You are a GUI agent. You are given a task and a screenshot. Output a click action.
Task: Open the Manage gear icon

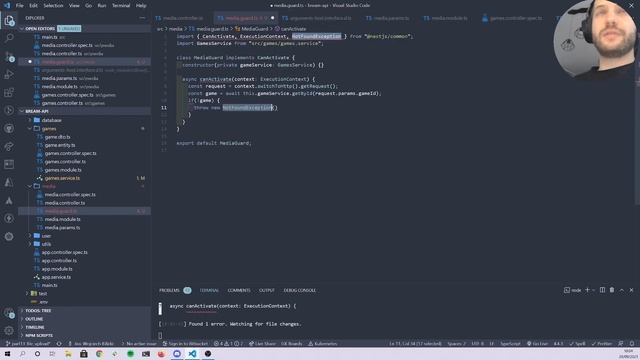coord(9,330)
